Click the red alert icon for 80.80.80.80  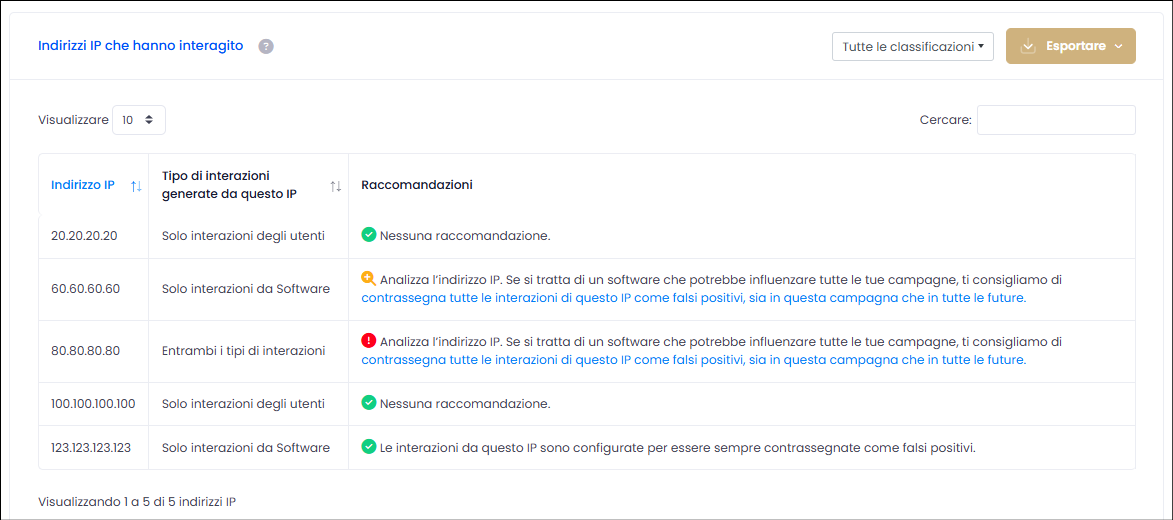tap(368, 340)
